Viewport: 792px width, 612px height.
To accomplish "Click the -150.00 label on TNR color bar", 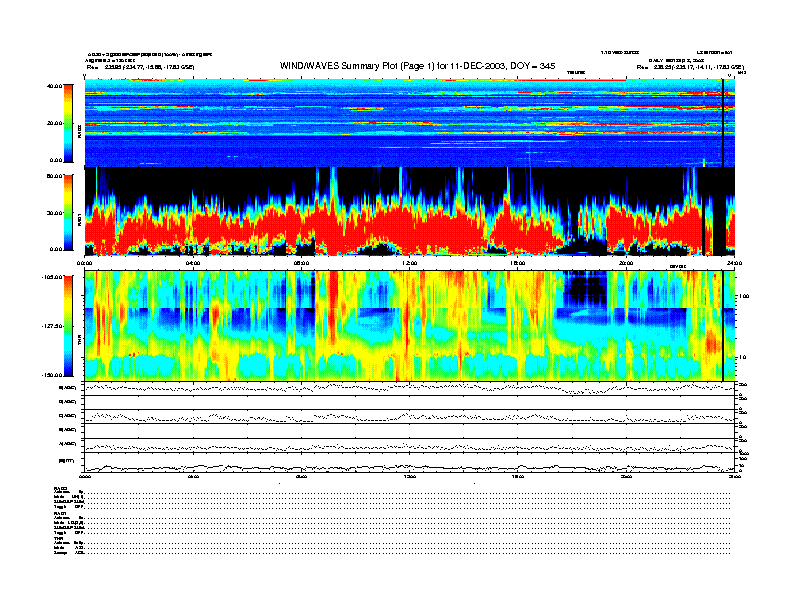I will (x=53, y=375).
